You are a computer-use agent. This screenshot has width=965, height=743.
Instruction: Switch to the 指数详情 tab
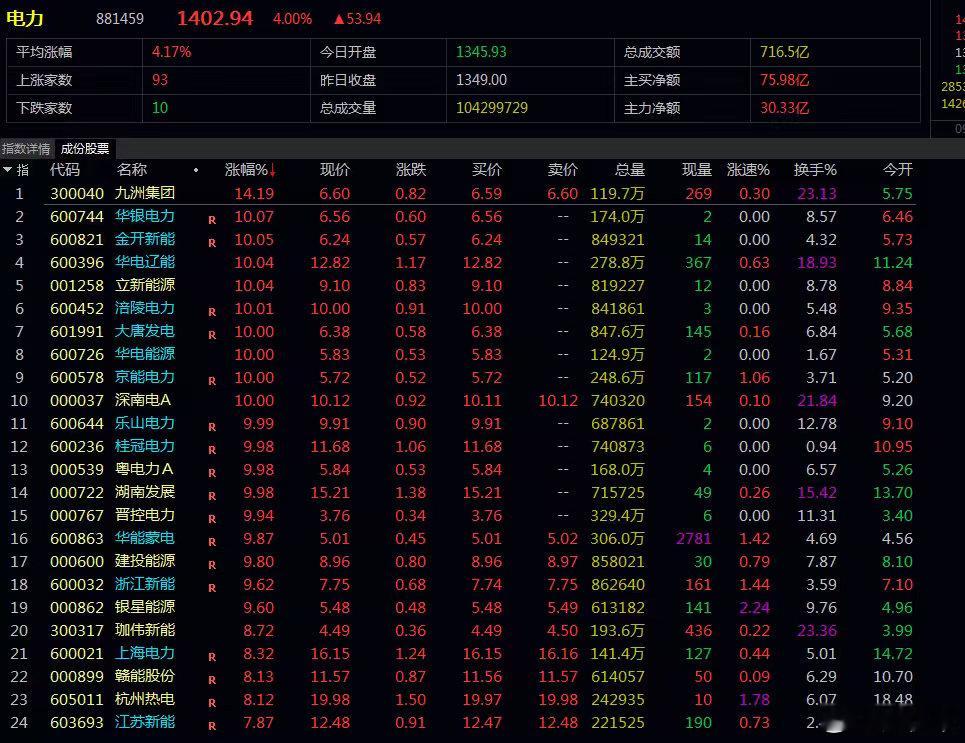click(x=26, y=149)
